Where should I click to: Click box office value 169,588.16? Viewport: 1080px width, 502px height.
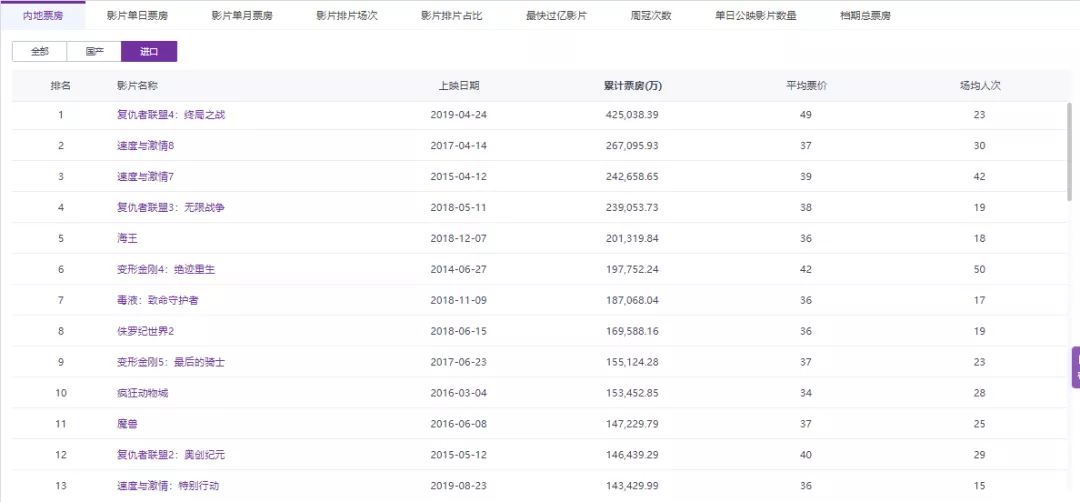click(x=632, y=332)
